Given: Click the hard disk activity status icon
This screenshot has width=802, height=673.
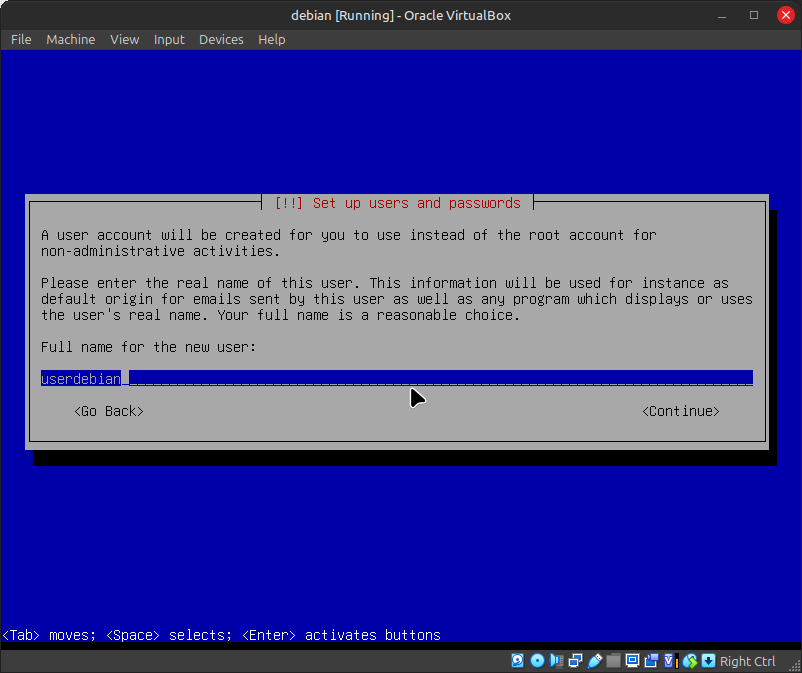Looking at the screenshot, I should [518, 661].
